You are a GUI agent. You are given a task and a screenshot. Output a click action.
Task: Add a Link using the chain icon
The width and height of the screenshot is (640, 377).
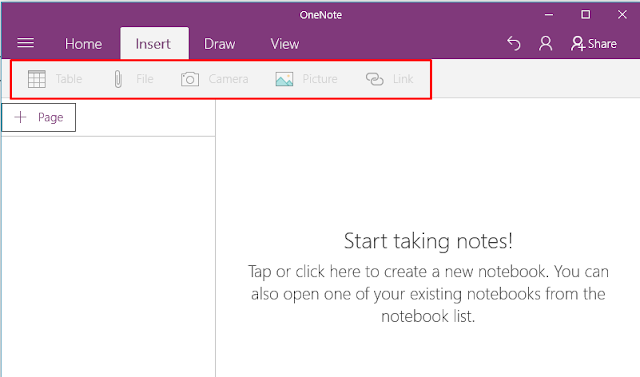coord(389,79)
